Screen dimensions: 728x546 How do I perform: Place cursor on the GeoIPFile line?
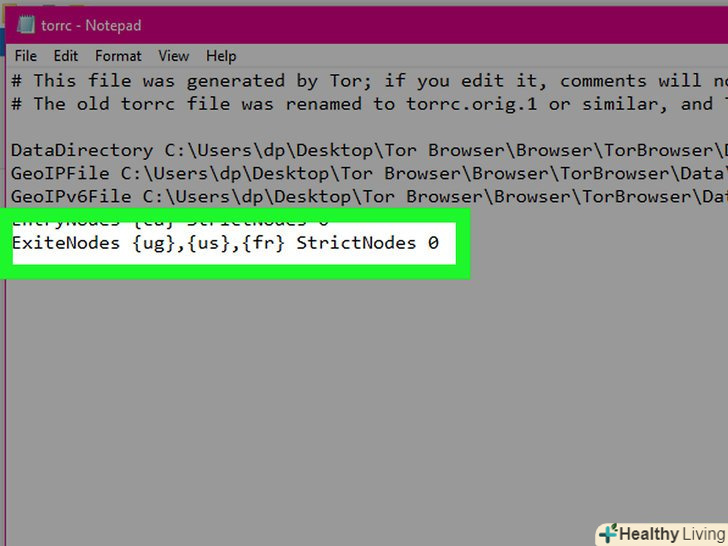point(369,174)
